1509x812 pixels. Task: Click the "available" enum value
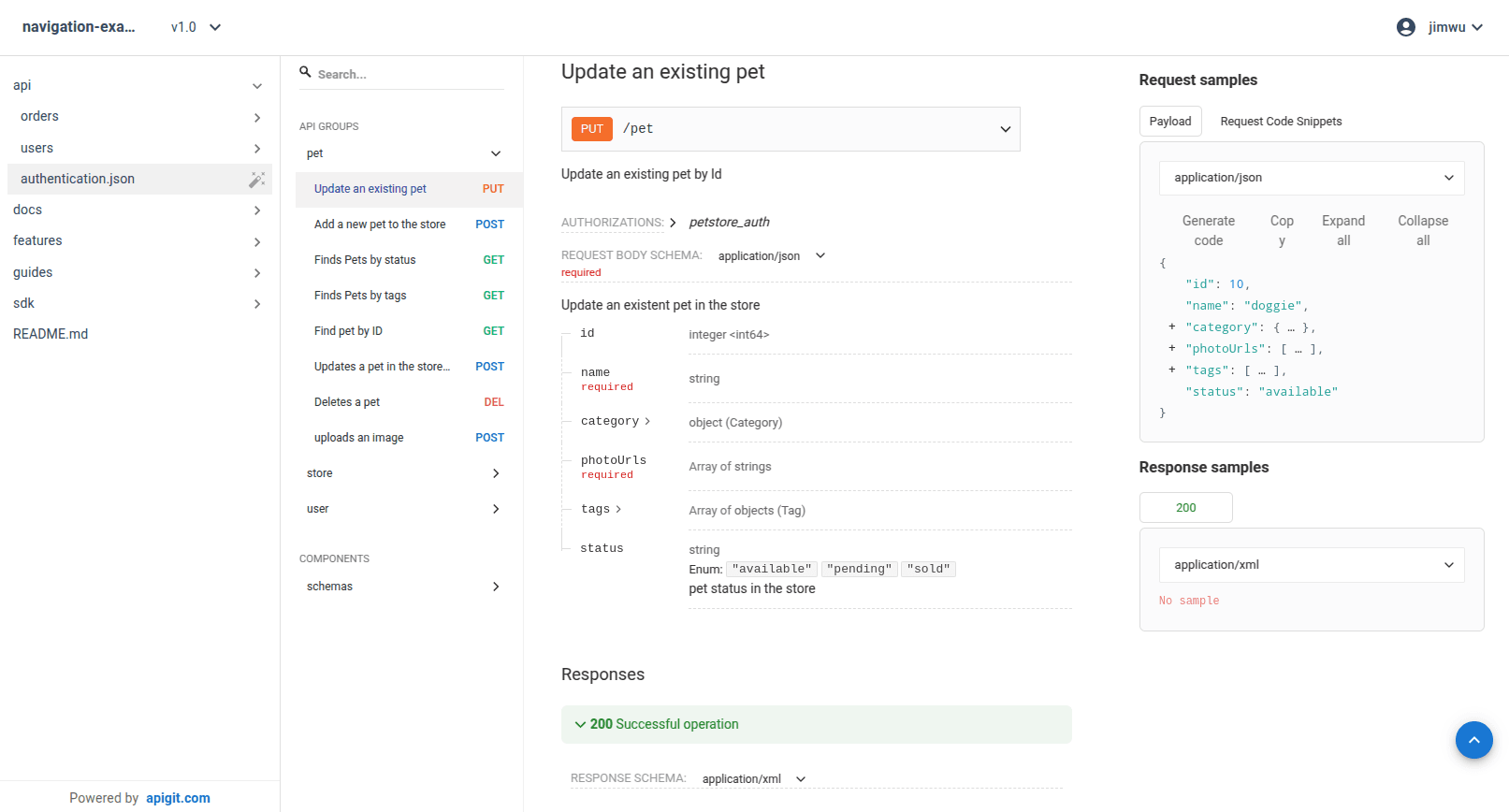(772, 569)
